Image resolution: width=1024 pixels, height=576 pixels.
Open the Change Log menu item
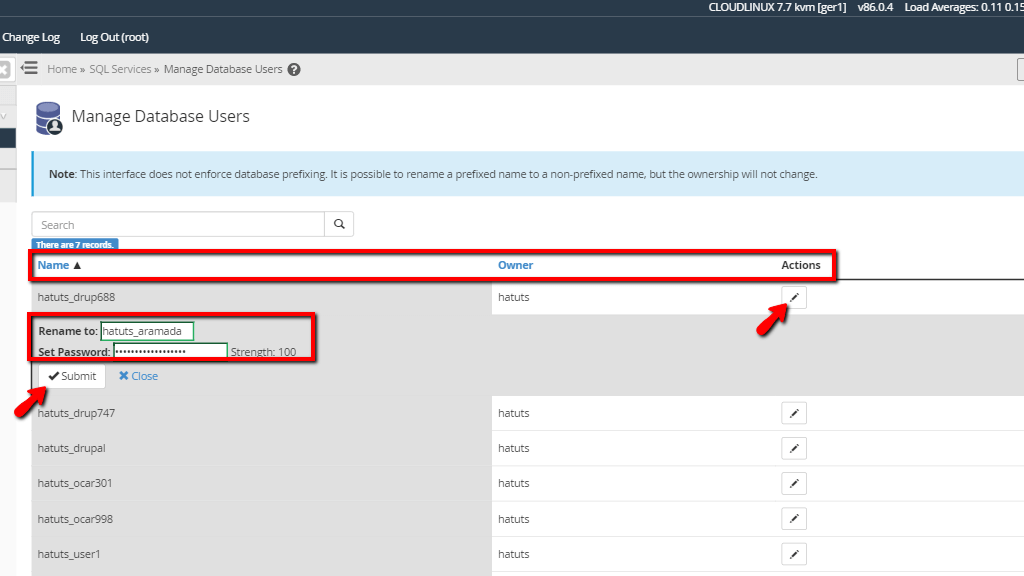pos(31,37)
